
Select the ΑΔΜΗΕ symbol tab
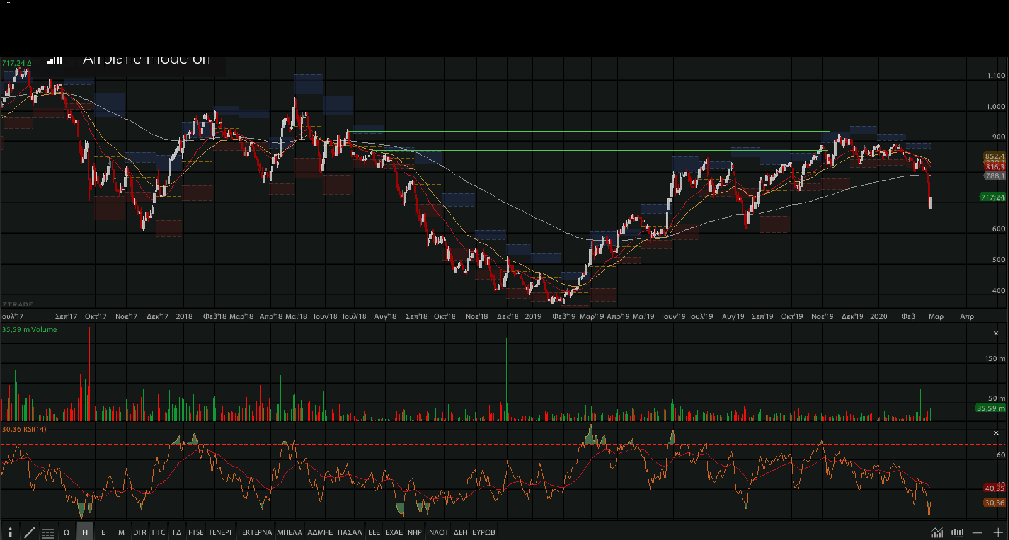[x=321, y=532]
